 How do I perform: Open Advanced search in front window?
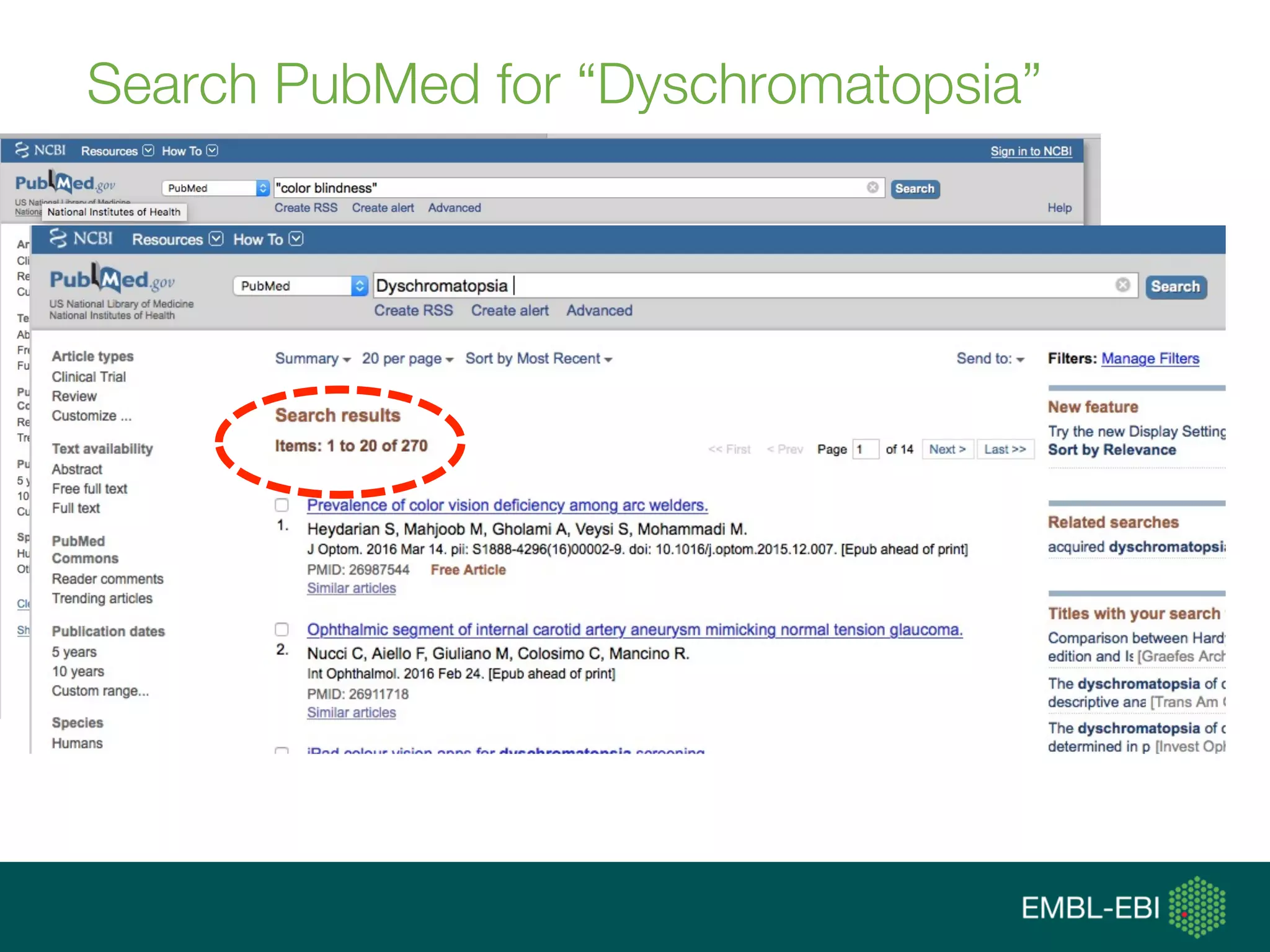tap(600, 311)
